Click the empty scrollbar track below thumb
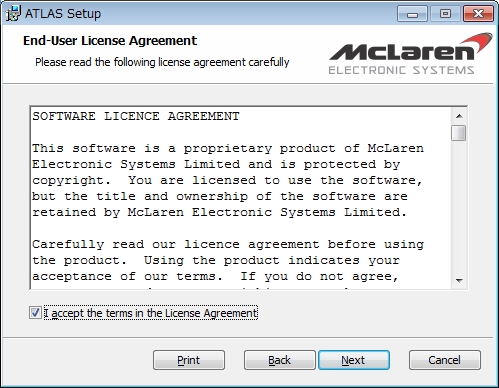499x388 pixels. click(x=459, y=207)
